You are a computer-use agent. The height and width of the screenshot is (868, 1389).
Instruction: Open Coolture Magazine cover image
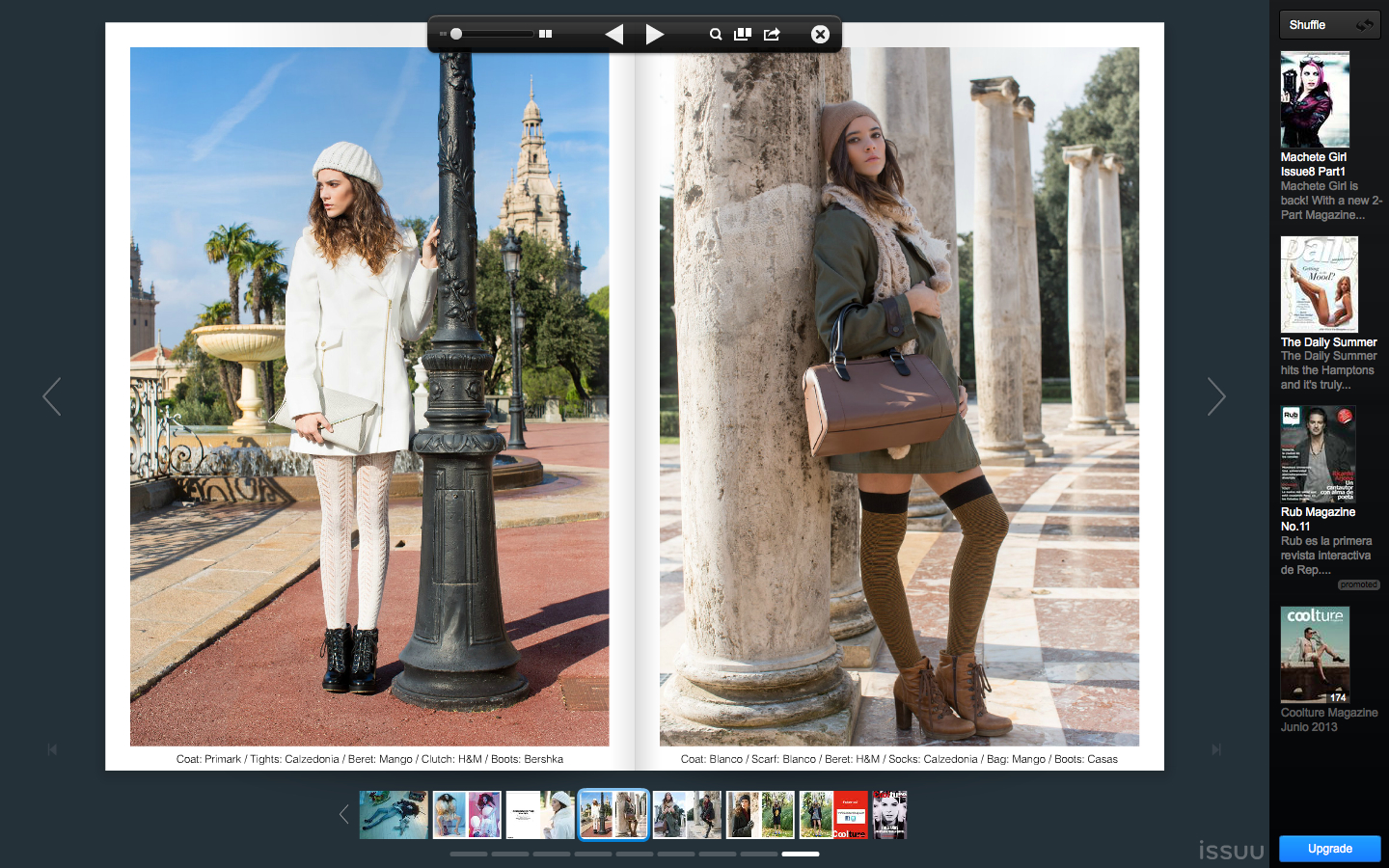click(1315, 655)
